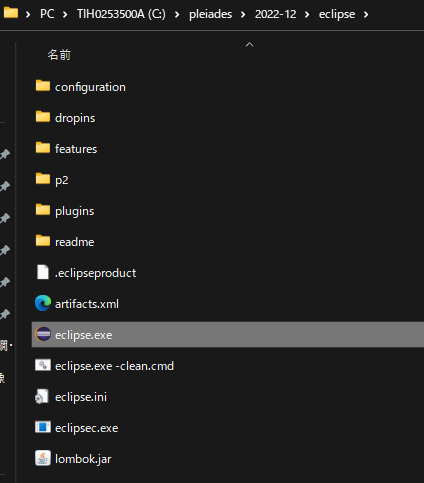
Task: Select the eclipse.exe file name
Action: [84, 335]
